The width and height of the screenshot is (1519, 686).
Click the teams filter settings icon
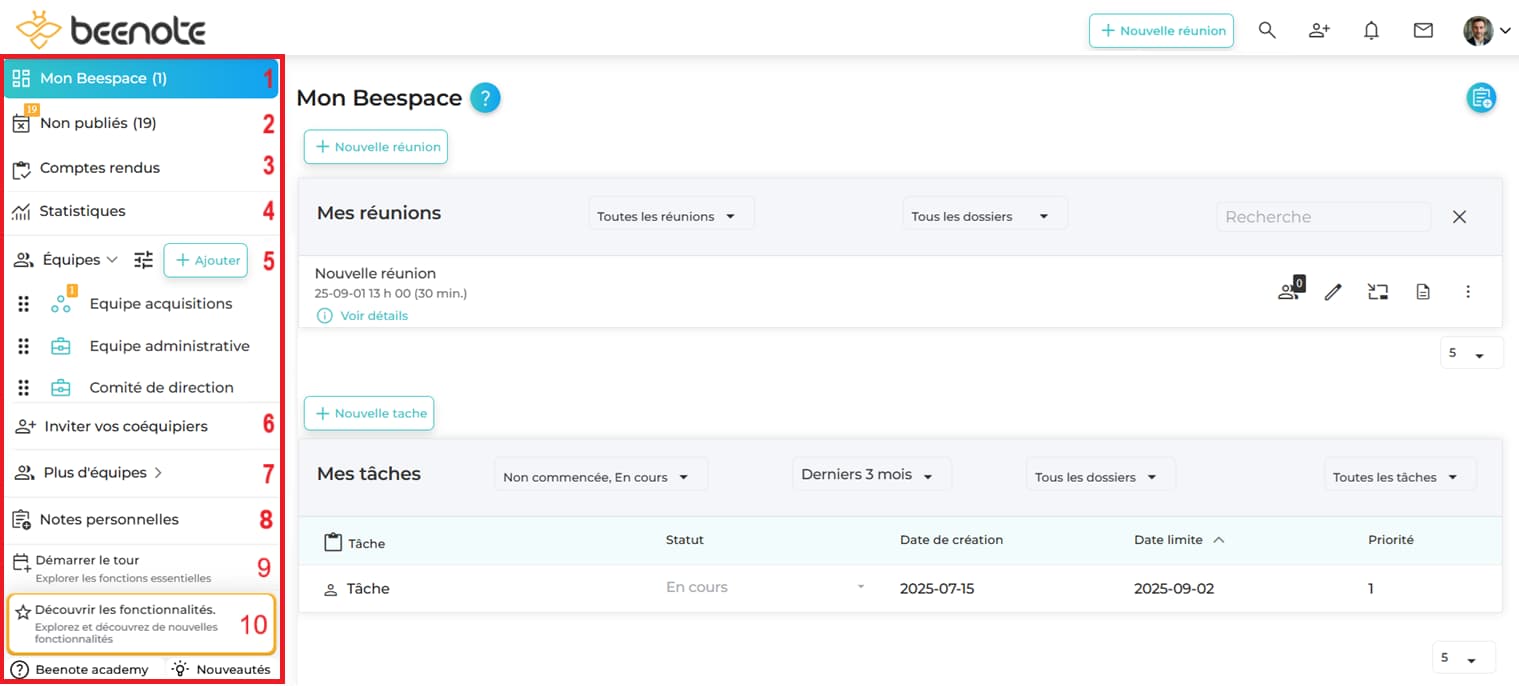144,260
